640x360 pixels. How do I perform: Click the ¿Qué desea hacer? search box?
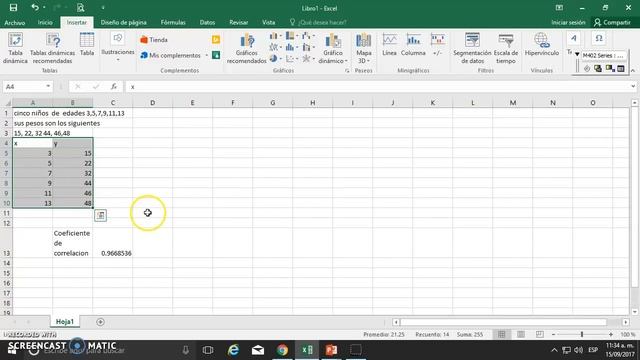(x=318, y=22)
